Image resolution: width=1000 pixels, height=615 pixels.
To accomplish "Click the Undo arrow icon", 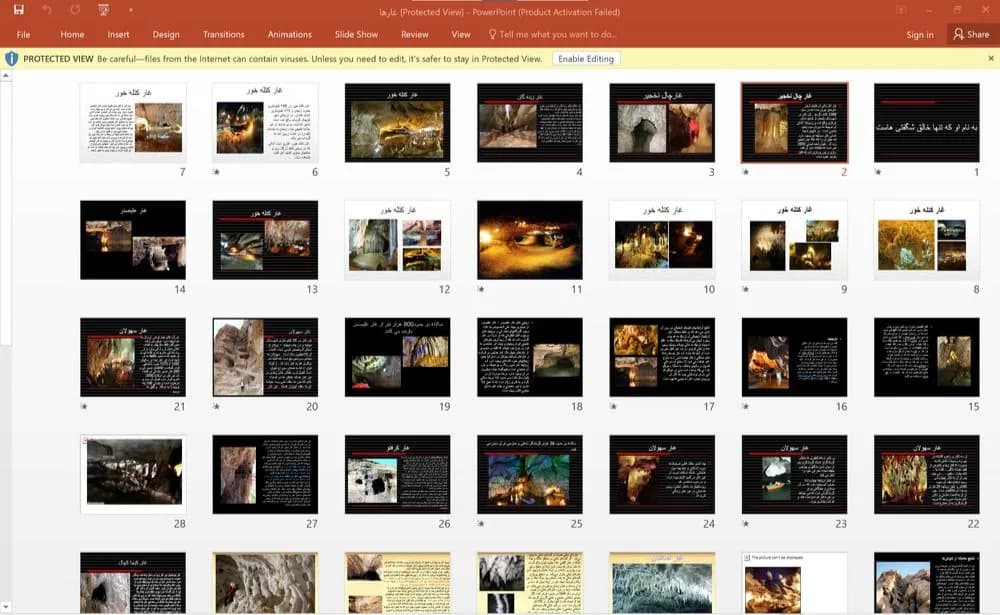I will pos(47,10).
